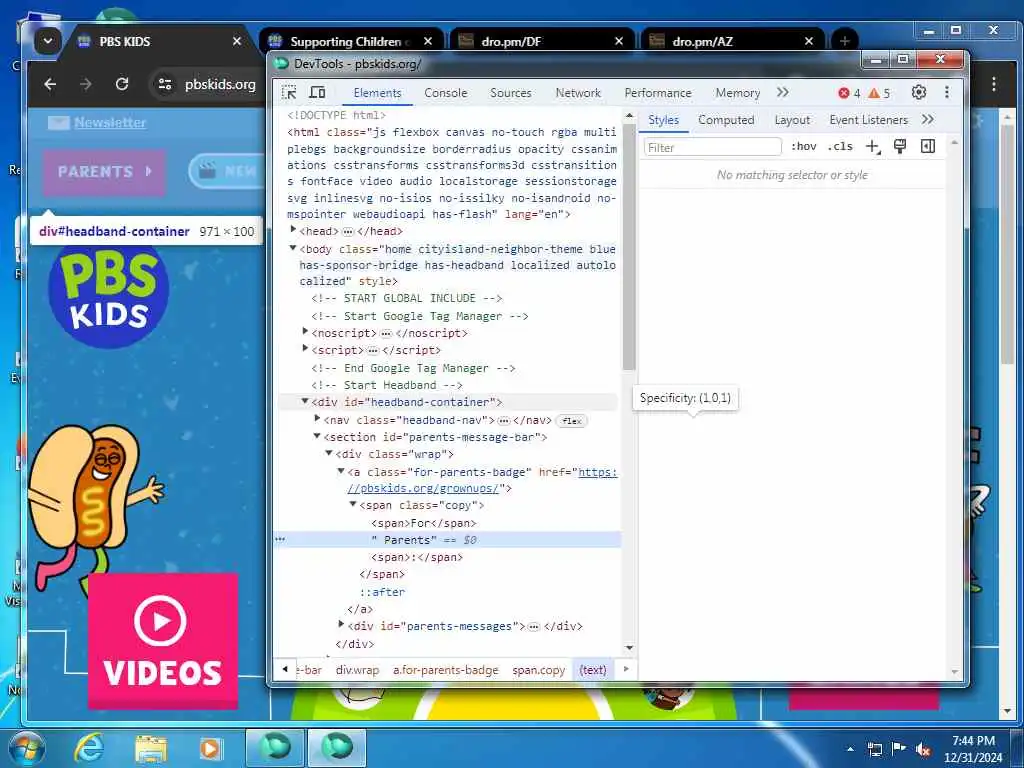Collapse the headband-container div node
The image size is (1024, 768).
305,402
